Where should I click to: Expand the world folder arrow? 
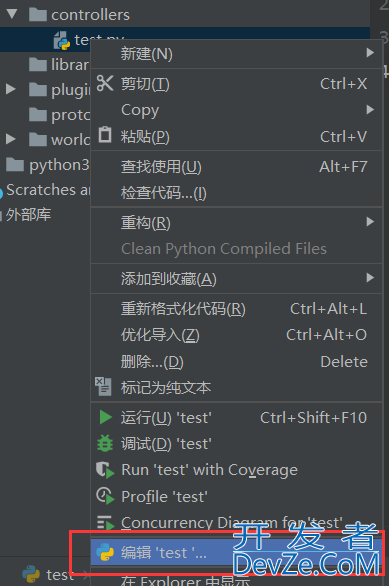click(11, 139)
